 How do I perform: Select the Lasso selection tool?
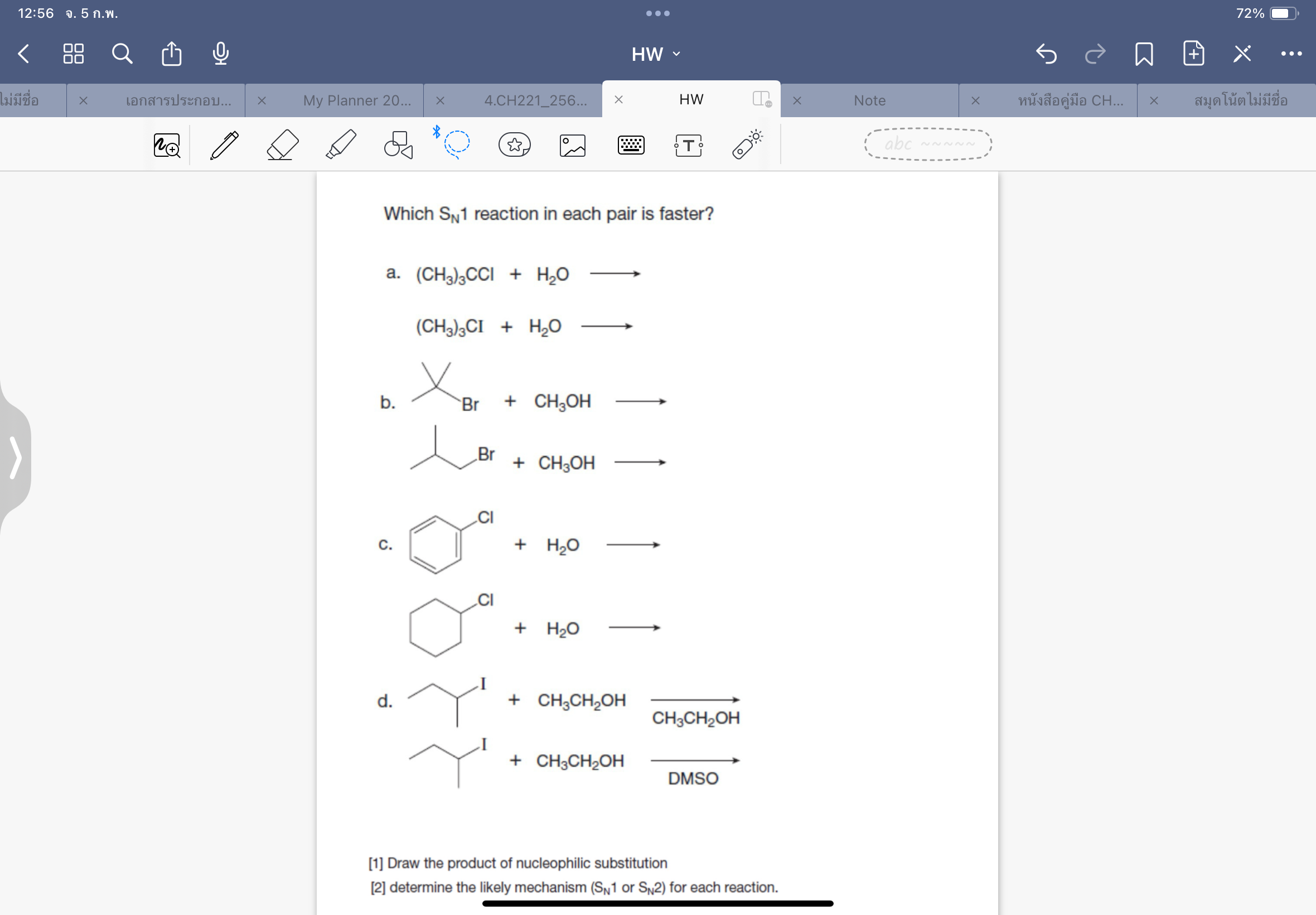coord(456,145)
